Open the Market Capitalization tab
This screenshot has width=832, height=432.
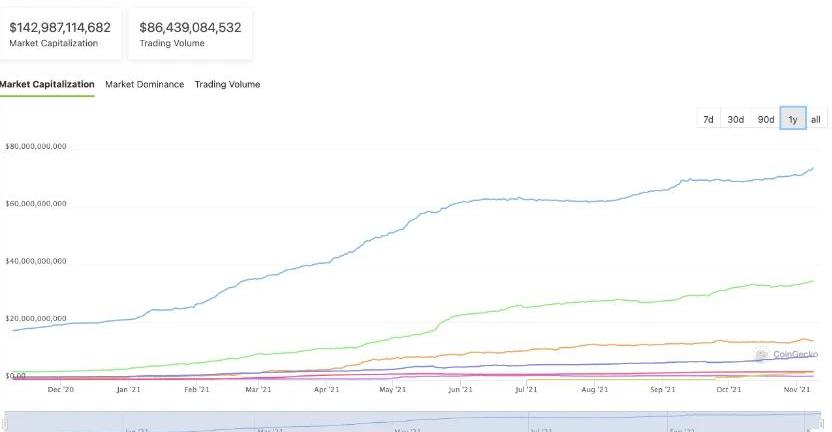(x=47, y=85)
